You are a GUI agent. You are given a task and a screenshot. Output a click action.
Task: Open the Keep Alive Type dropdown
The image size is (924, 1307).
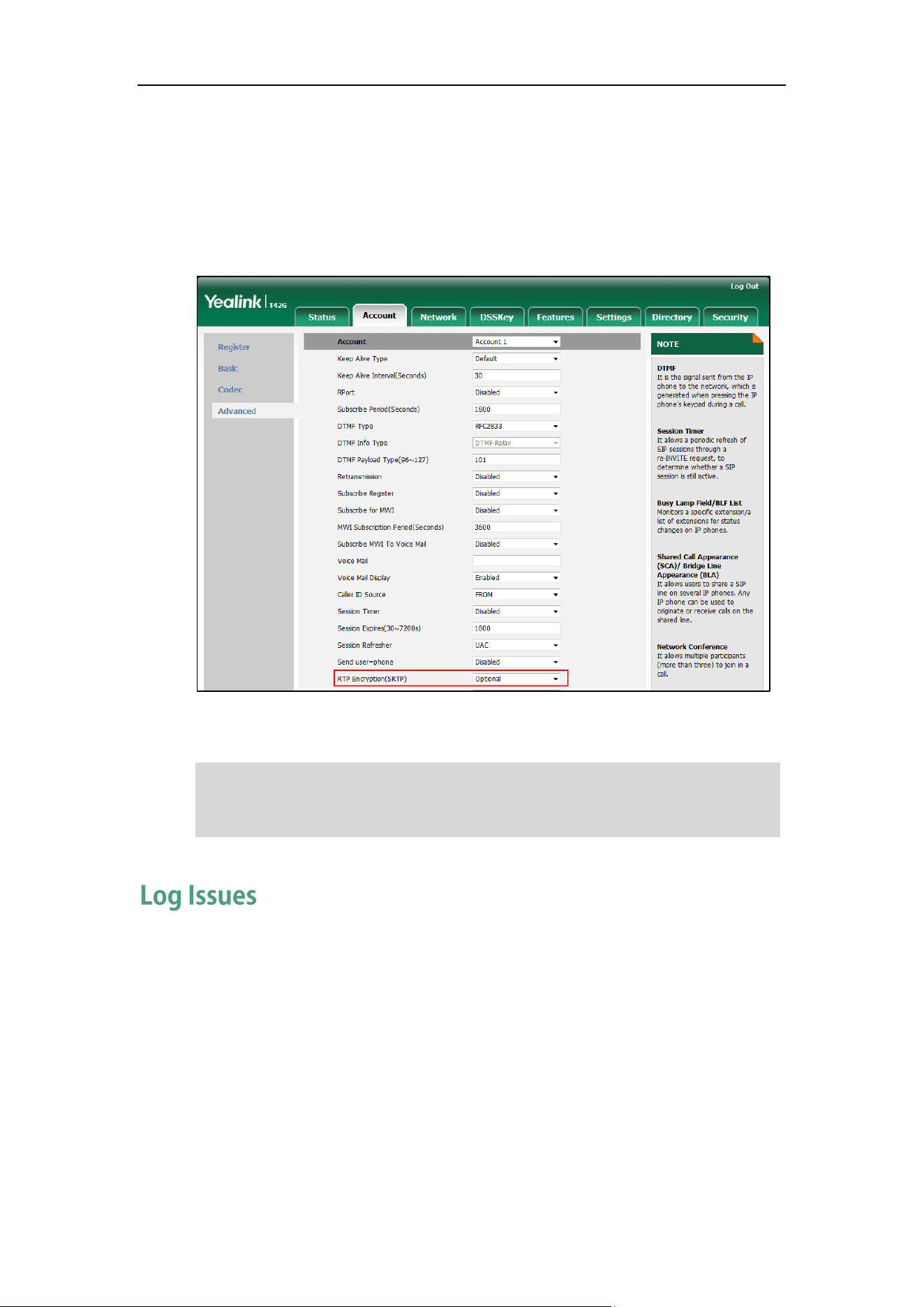click(516, 358)
